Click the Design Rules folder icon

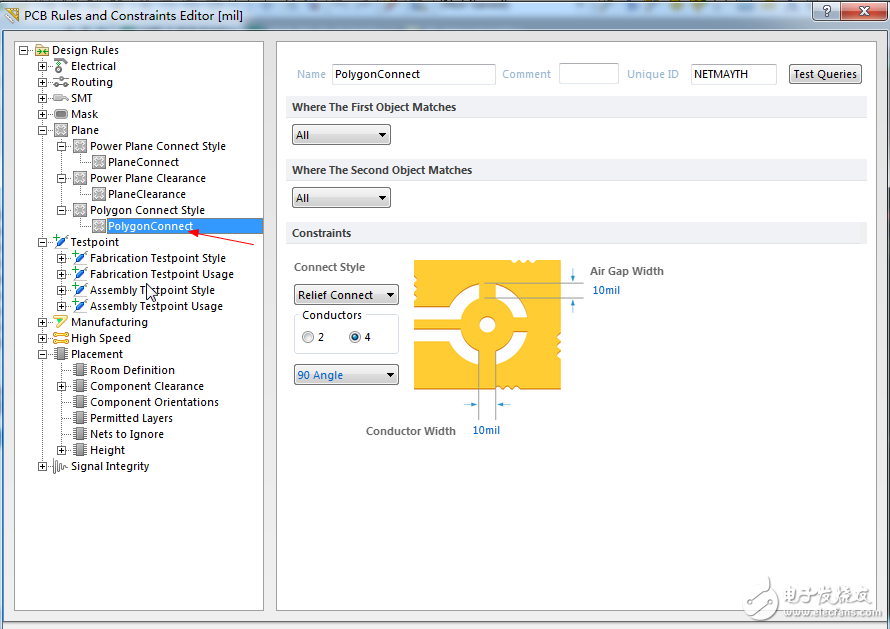pyautogui.click(x=42, y=50)
